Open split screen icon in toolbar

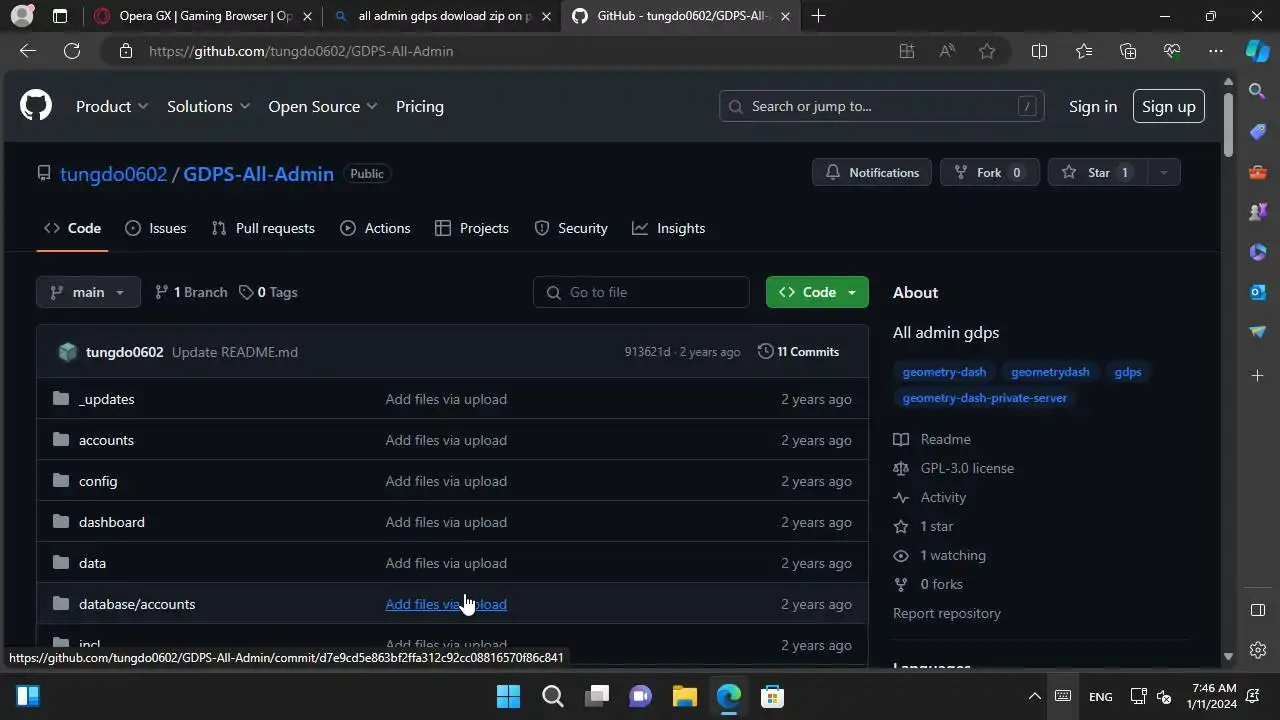[x=1039, y=51]
